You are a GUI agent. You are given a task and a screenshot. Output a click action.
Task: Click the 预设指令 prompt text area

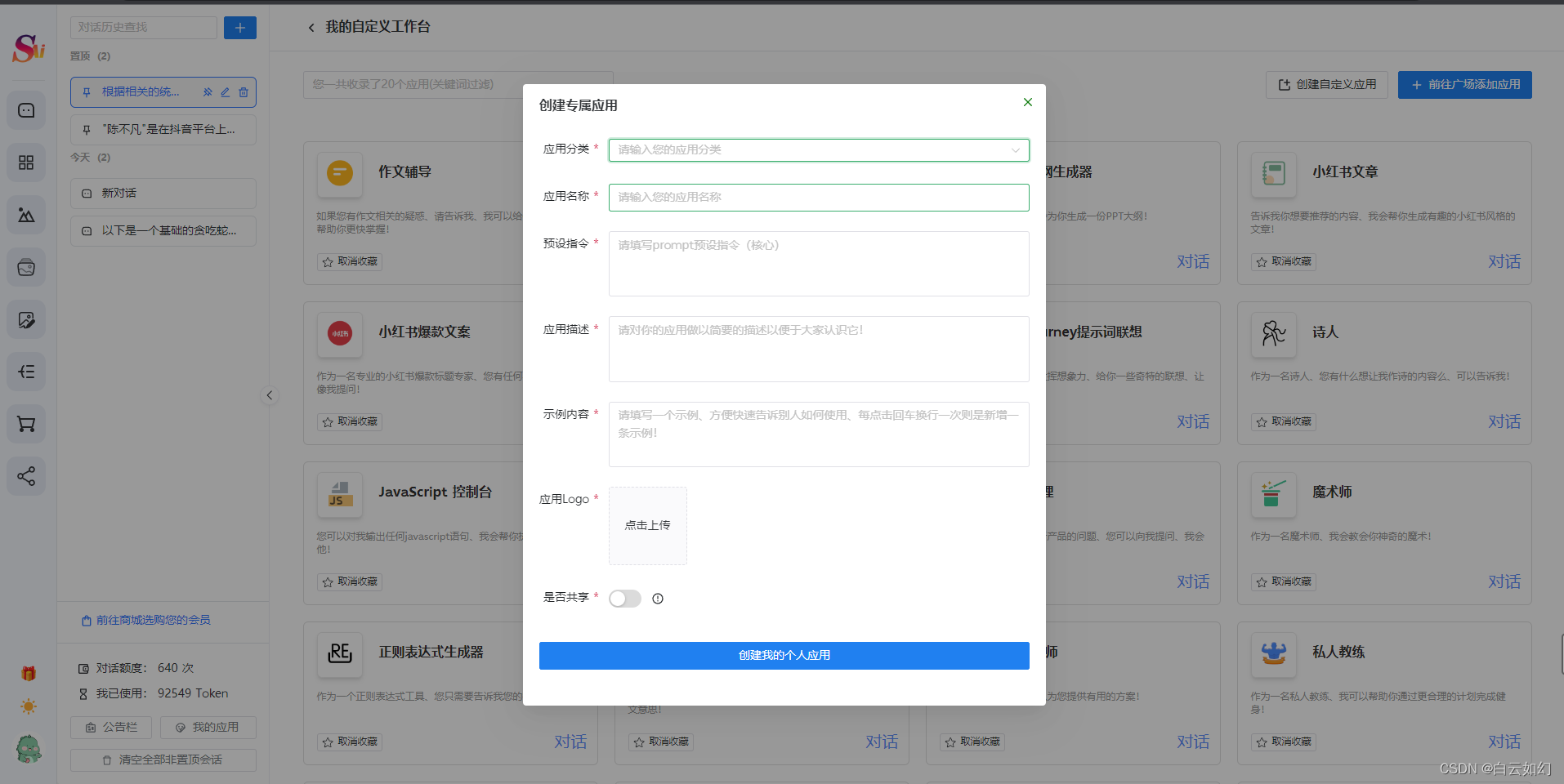(819, 264)
